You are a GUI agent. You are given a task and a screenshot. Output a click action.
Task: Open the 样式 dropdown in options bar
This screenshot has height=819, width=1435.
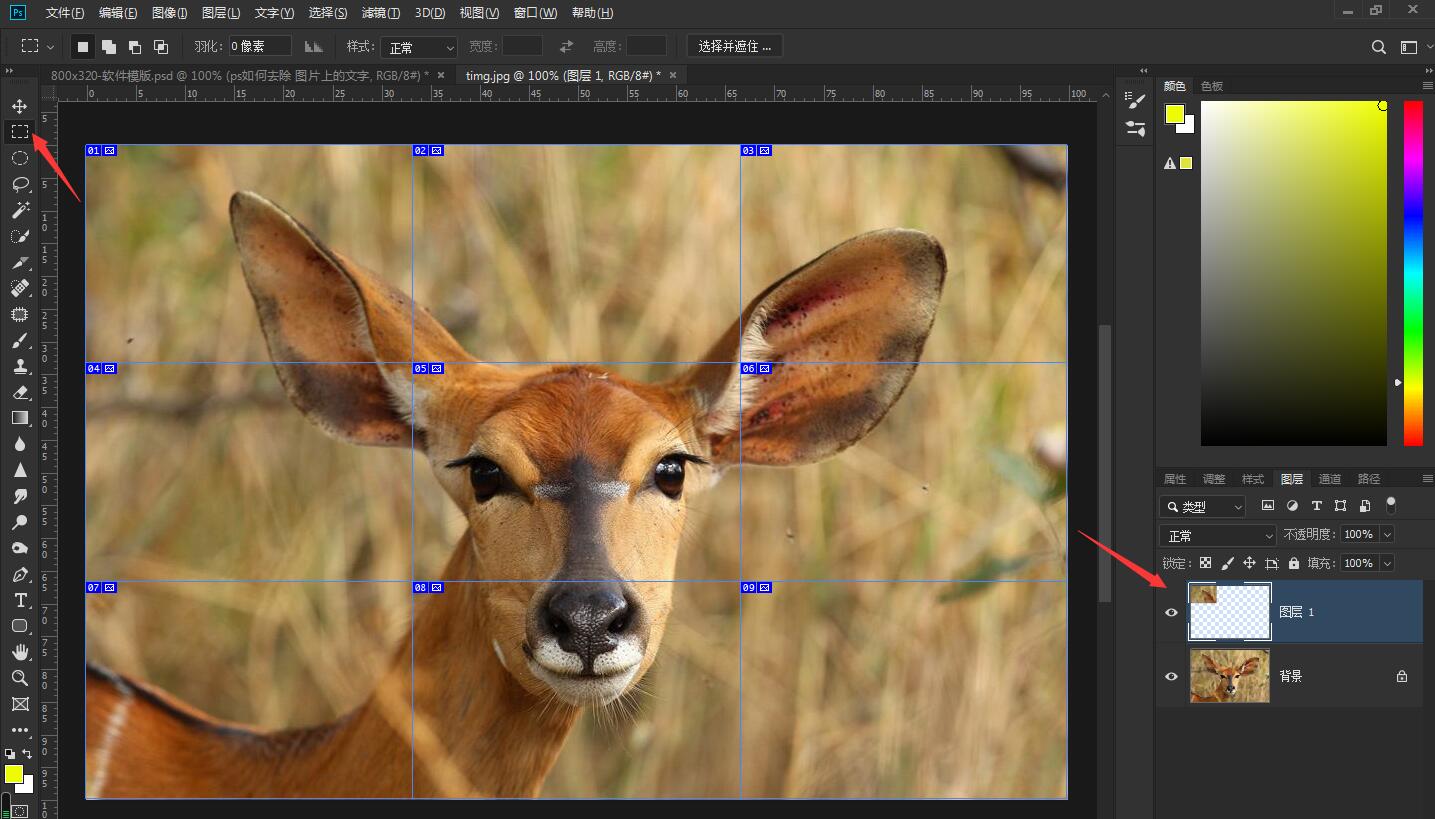pos(419,47)
